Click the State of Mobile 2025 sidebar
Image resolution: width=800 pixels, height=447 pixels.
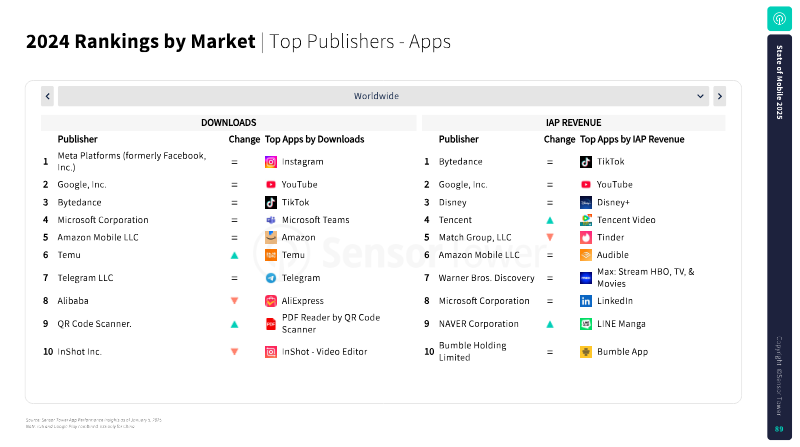pos(779,237)
